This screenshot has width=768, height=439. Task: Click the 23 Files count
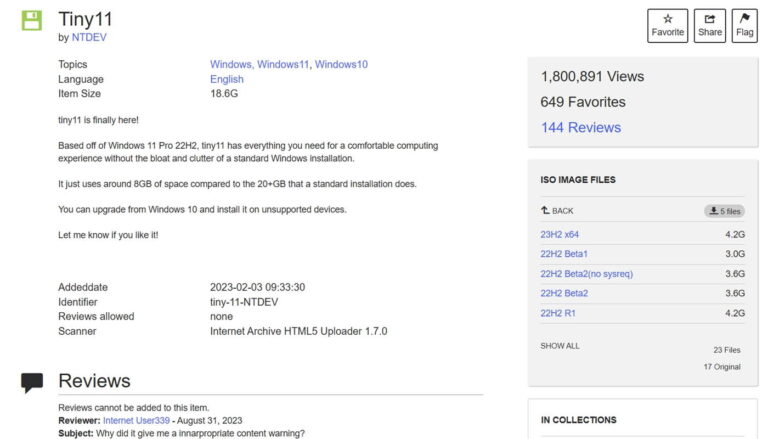pos(727,350)
